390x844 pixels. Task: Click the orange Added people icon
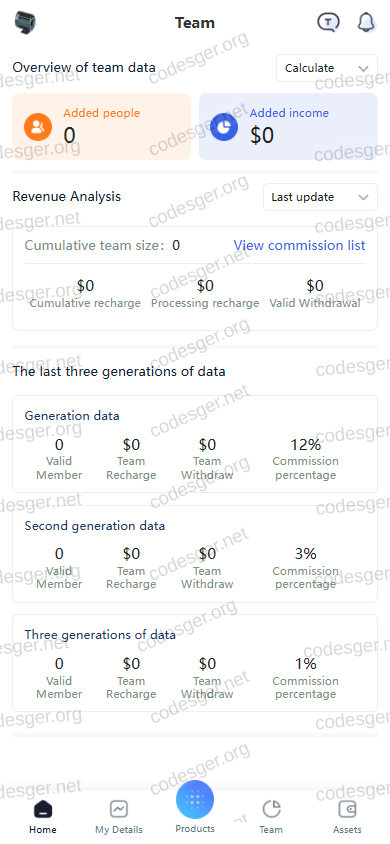click(x=38, y=126)
